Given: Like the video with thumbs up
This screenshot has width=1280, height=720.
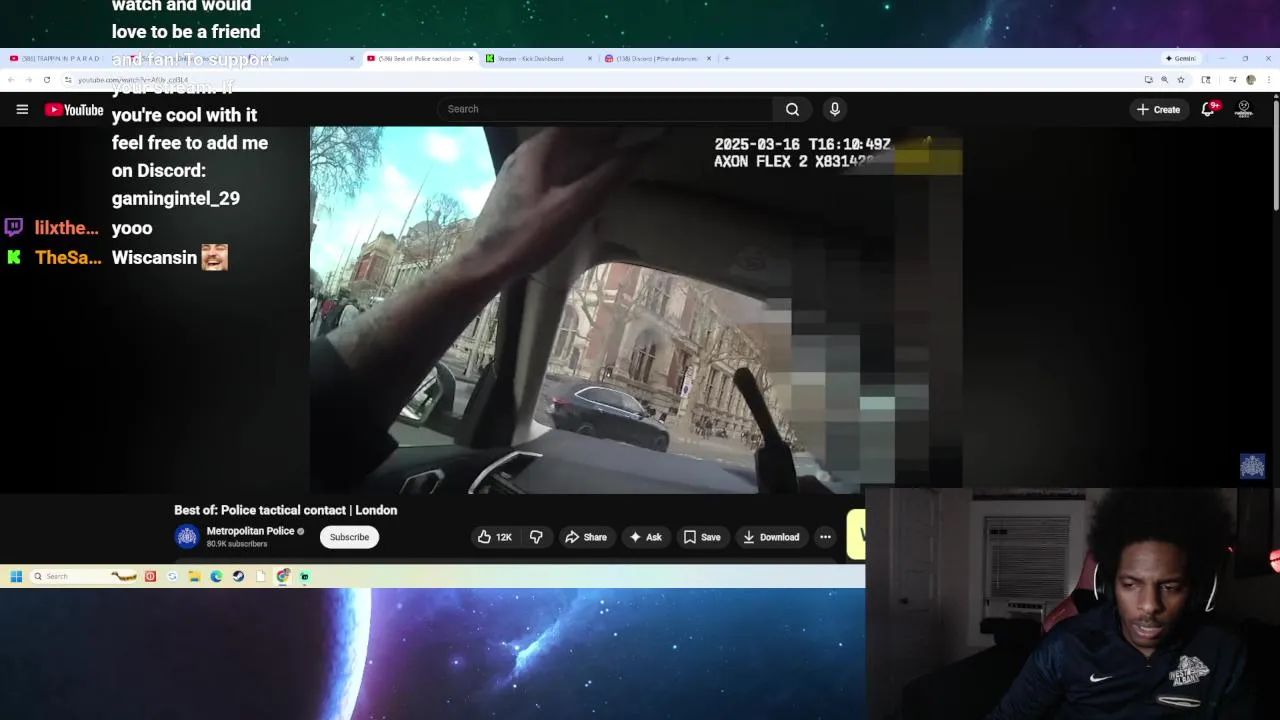Looking at the screenshot, I should click(x=494, y=537).
